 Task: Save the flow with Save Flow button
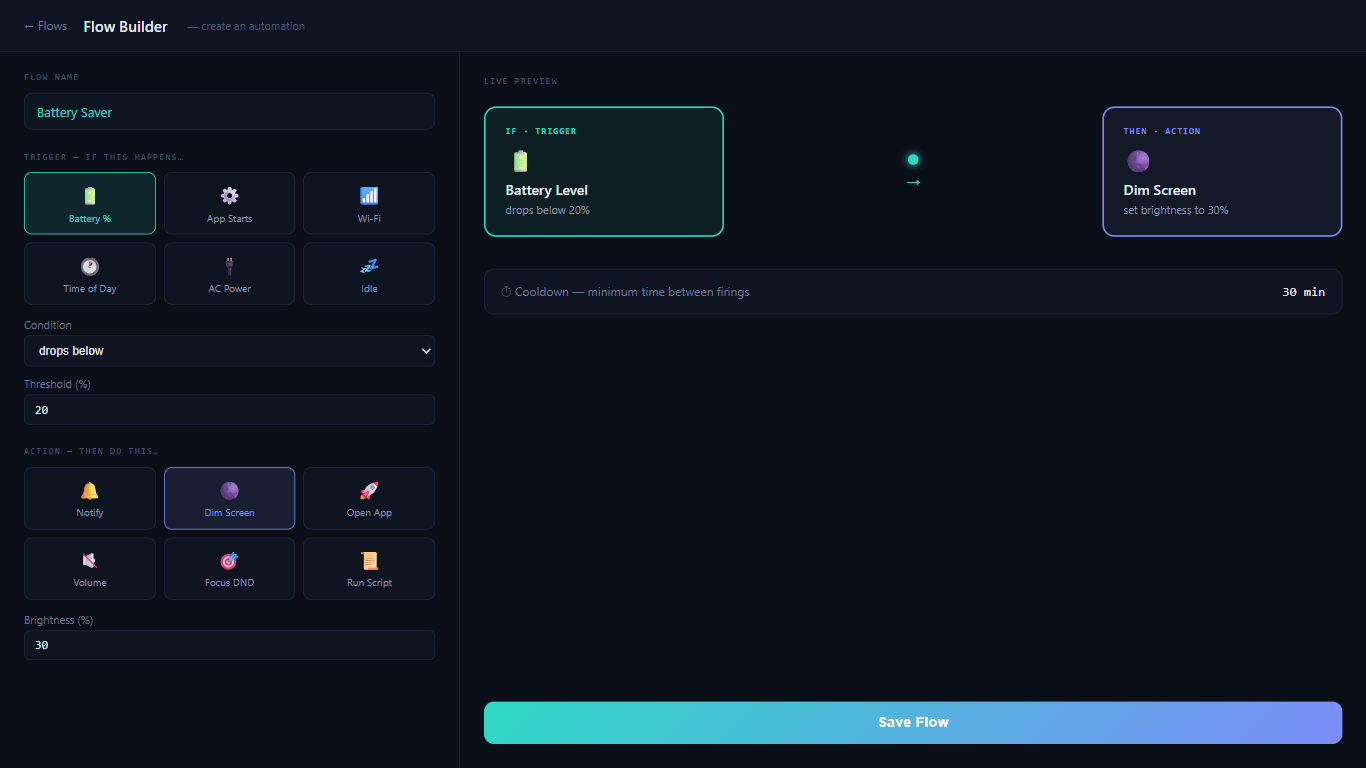click(x=913, y=722)
